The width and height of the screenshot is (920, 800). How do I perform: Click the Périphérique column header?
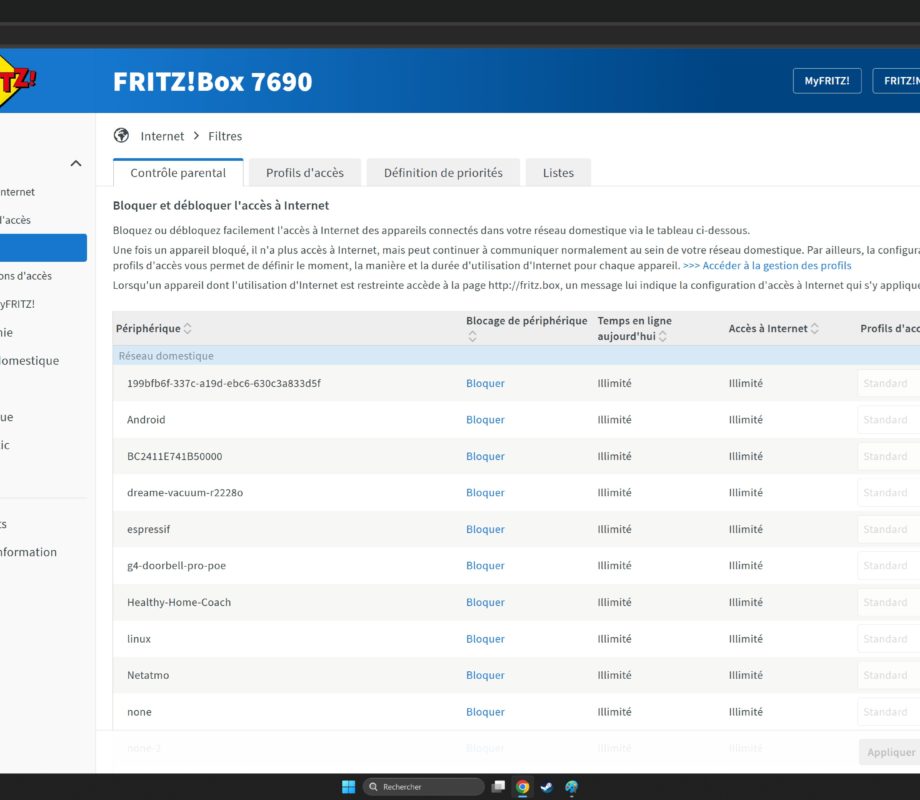[x=148, y=328]
